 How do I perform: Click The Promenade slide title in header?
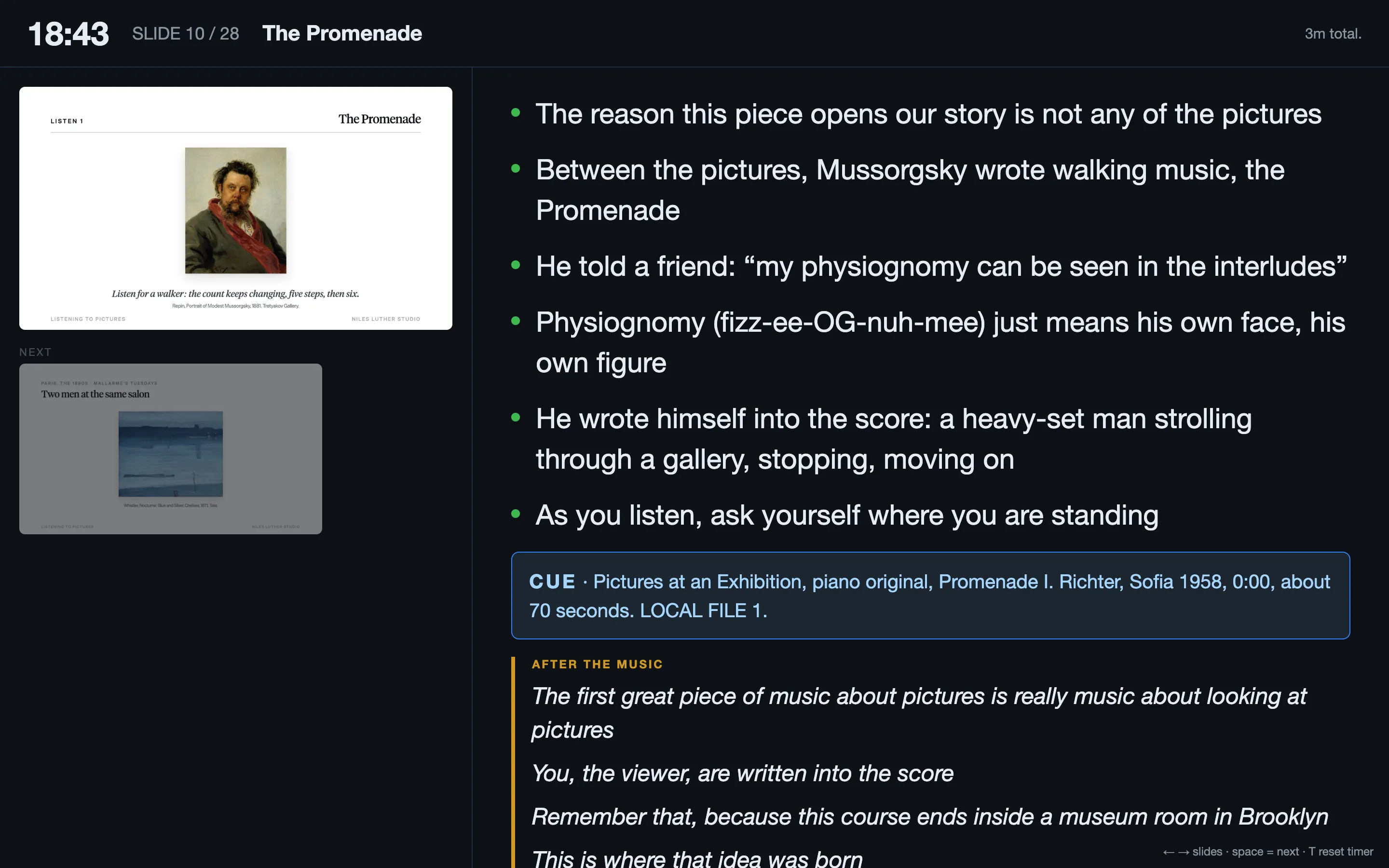(342, 33)
